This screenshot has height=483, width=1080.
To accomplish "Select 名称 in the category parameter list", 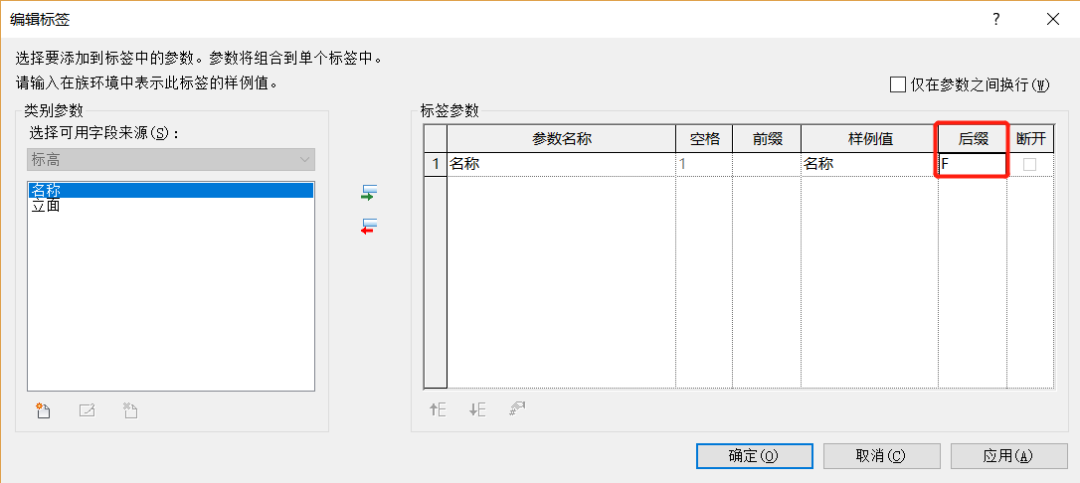I will point(171,191).
